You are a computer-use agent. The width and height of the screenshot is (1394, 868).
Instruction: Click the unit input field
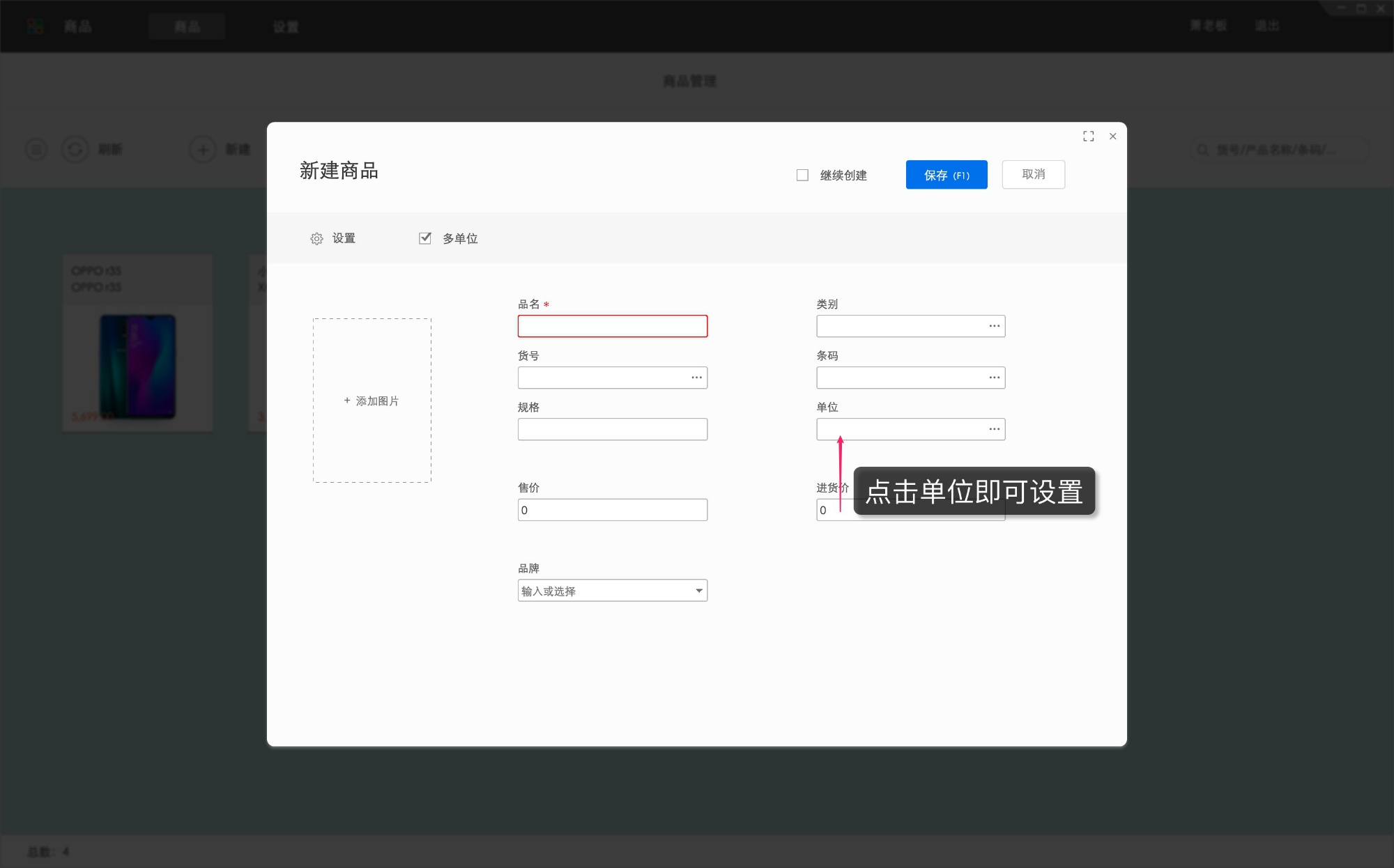pos(899,429)
